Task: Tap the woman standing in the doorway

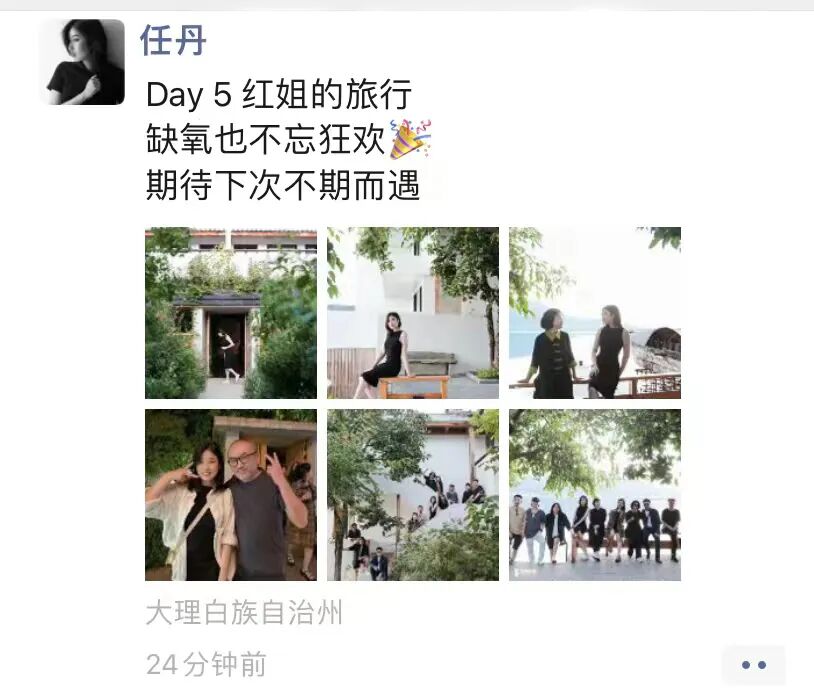Action: pos(228,356)
